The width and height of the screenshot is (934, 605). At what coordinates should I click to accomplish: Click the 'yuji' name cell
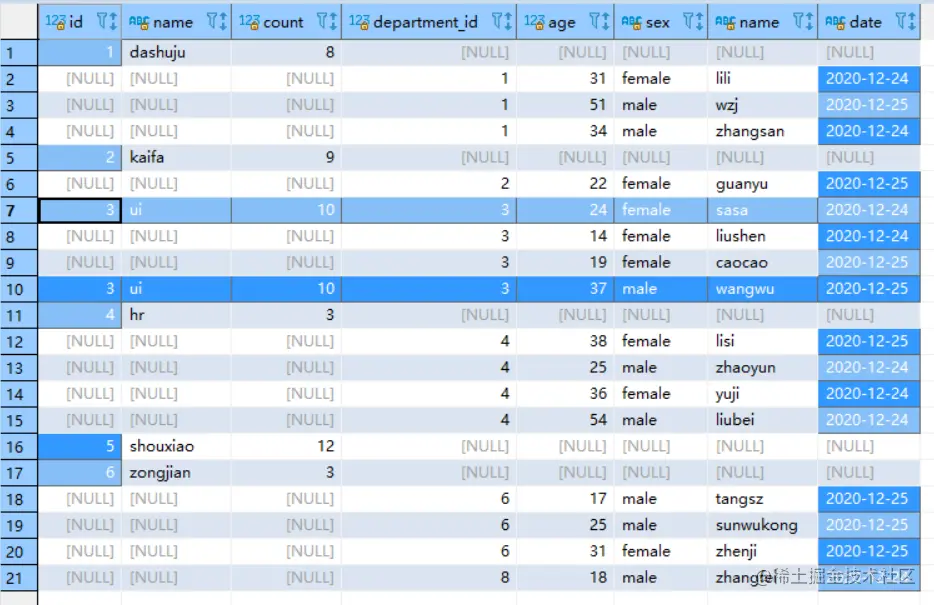[763, 394]
